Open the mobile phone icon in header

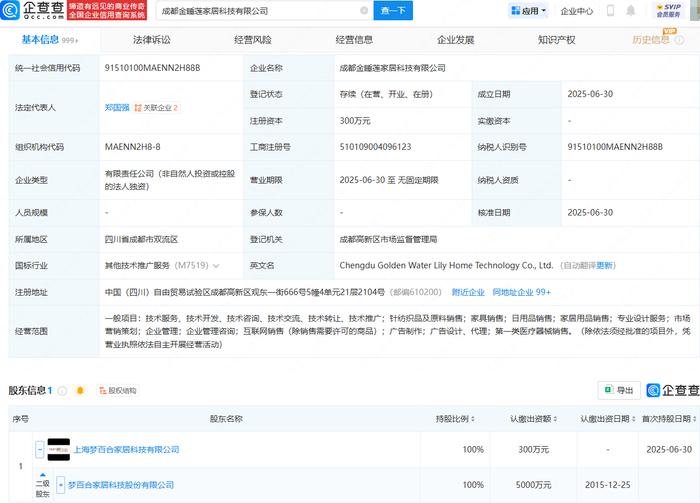610,11
